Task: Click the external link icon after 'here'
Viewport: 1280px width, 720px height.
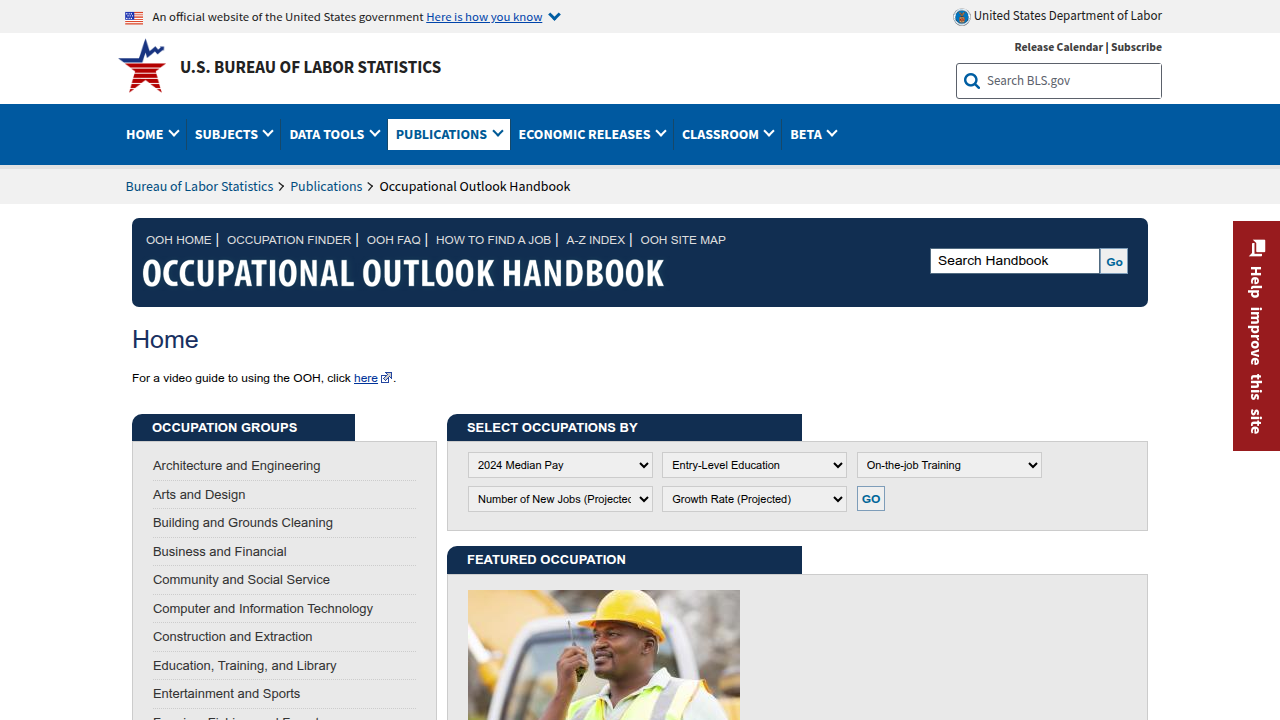Action: (387, 377)
